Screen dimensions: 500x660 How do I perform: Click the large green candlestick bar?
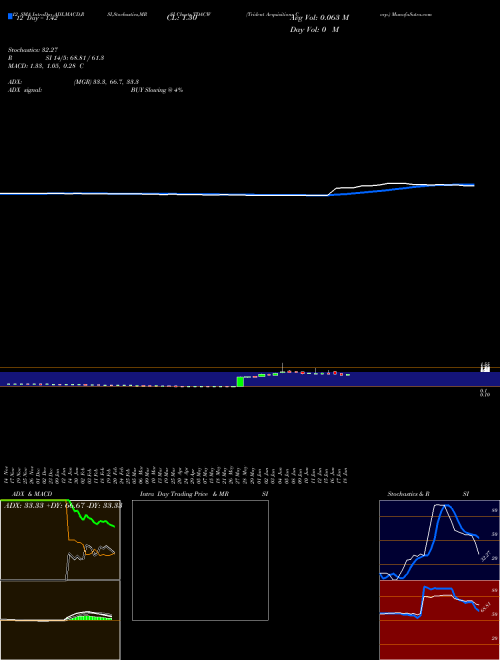(240, 382)
